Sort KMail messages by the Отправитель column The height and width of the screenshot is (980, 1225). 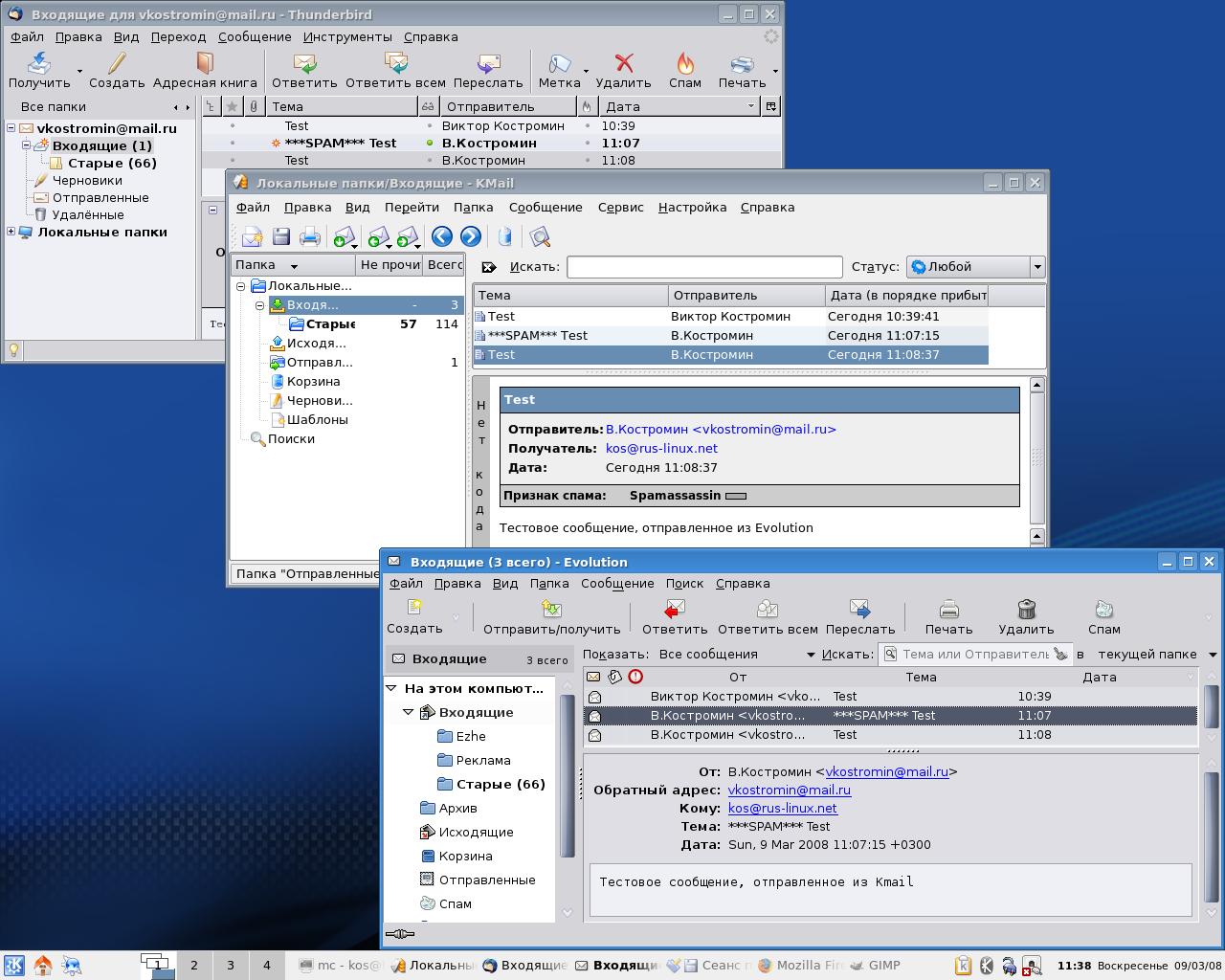pyautogui.click(x=746, y=296)
